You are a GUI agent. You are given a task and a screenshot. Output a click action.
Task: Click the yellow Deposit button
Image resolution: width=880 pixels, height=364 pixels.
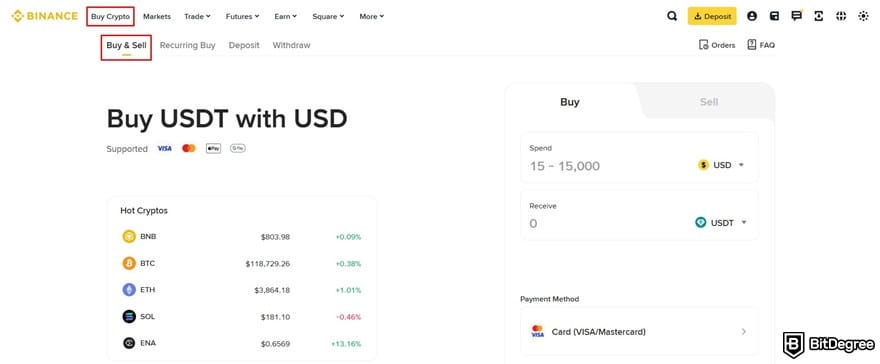[712, 16]
